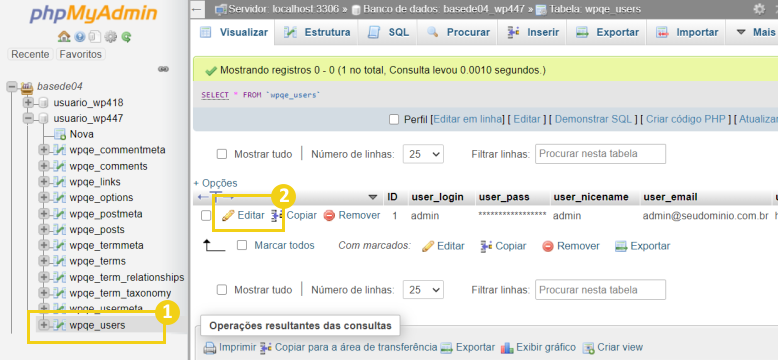Click the upper Filtrar linhas search field
Image resolution: width=778 pixels, height=360 pixels.
pos(600,154)
